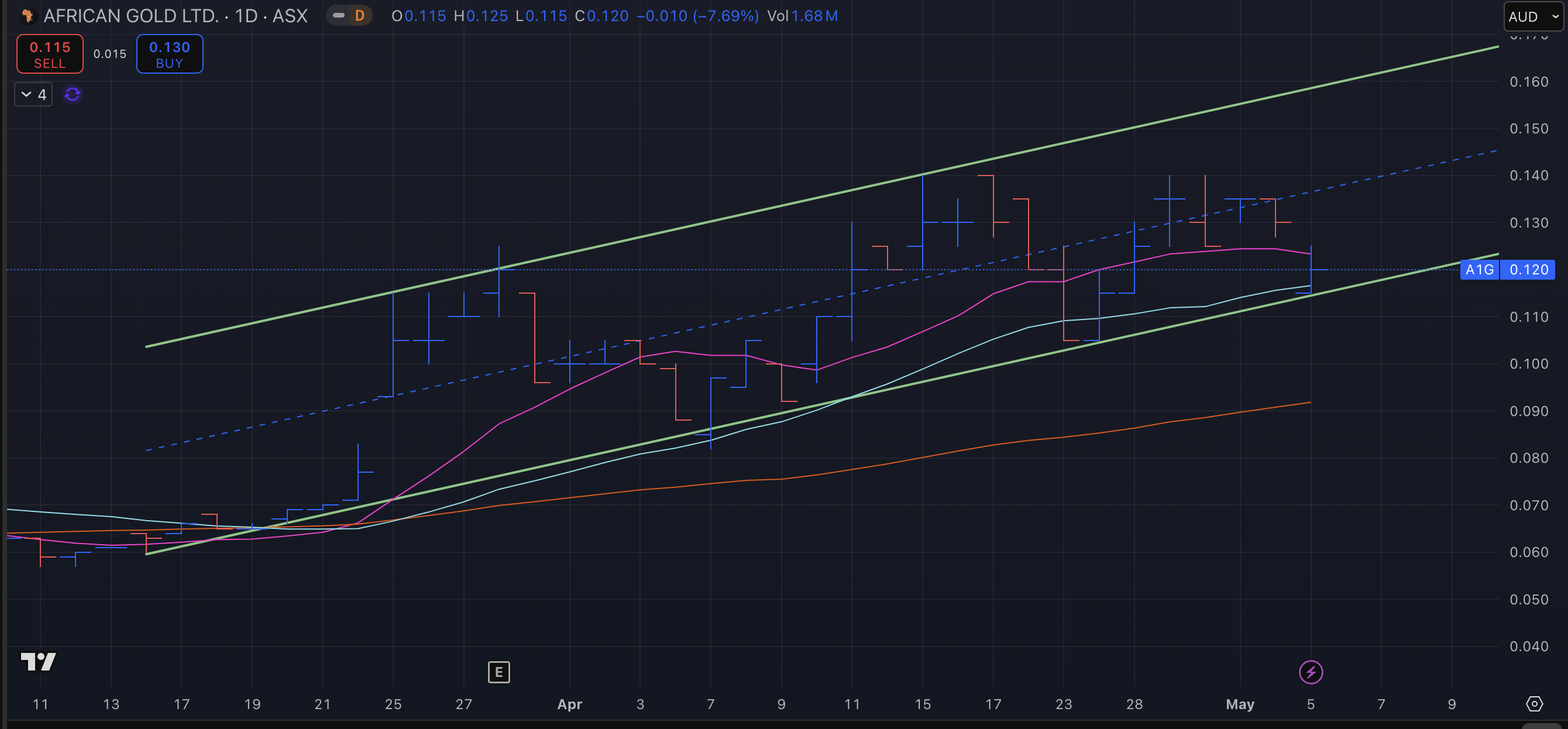Click the Vol 1.68 M reading
Screen dimensions: 1568x729
pos(802,16)
